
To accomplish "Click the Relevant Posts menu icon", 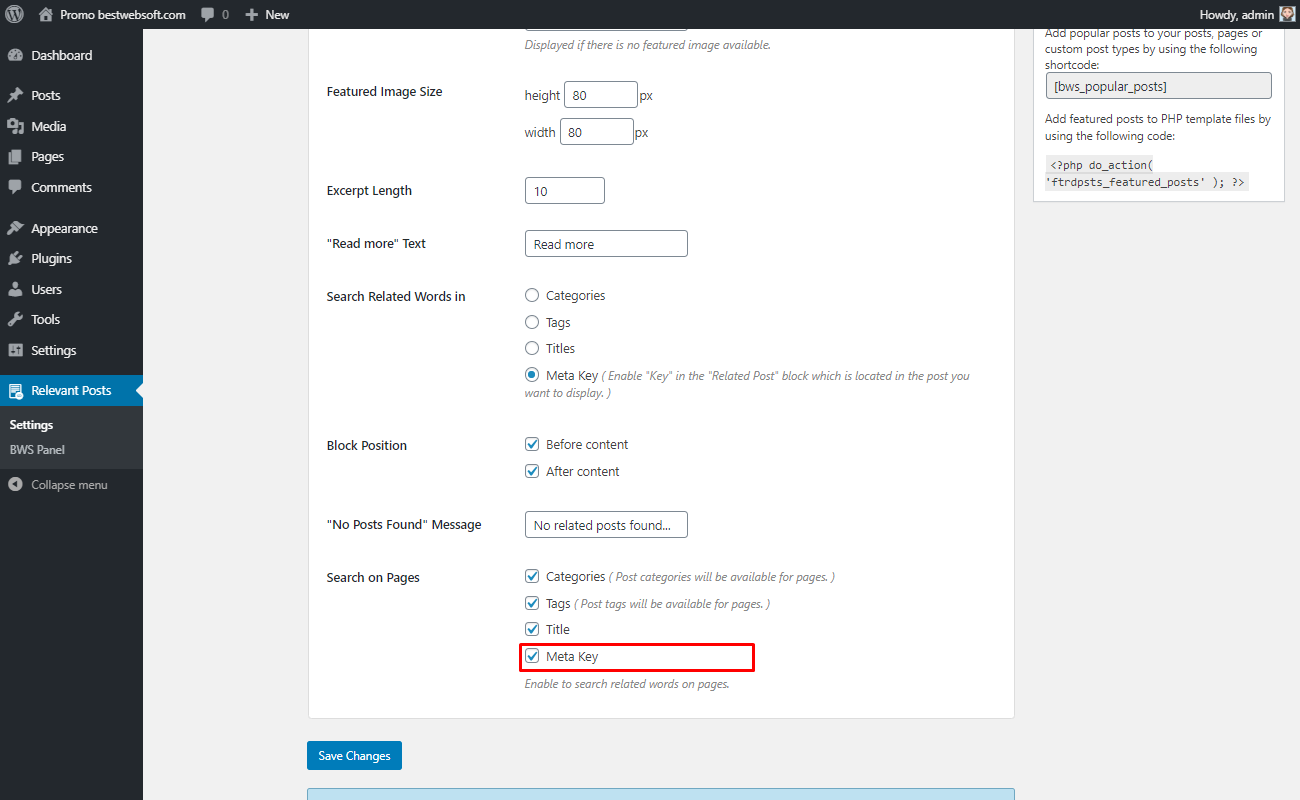I will (15, 391).
